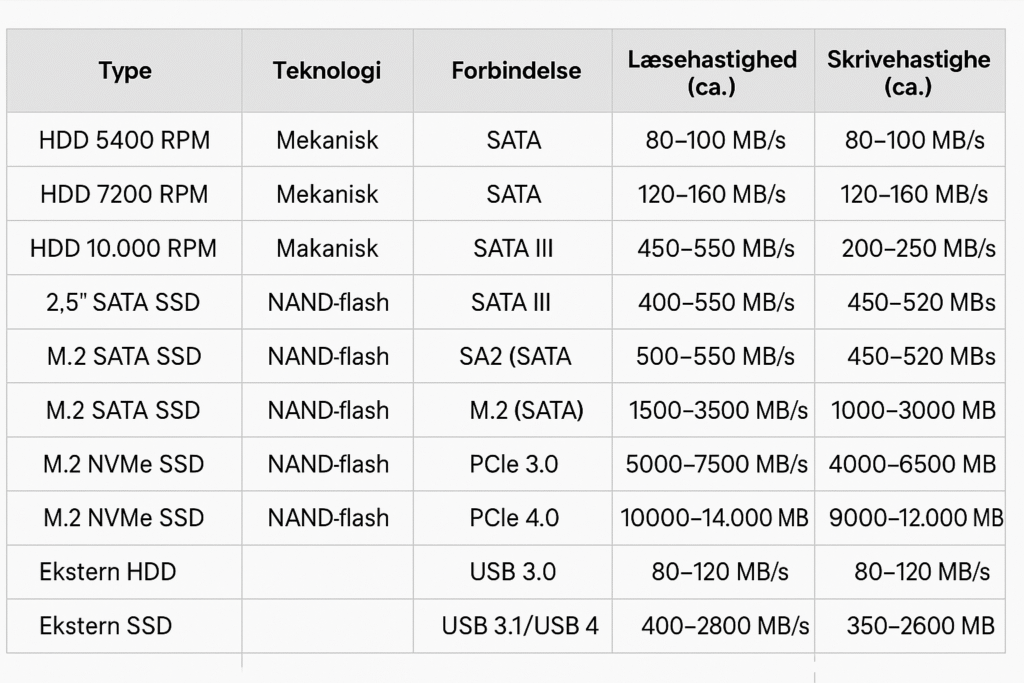The height and width of the screenshot is (683, 1024).
Task: Click the Forbindelse header cell
Action: pyautogui.click(x=516, y=71)
